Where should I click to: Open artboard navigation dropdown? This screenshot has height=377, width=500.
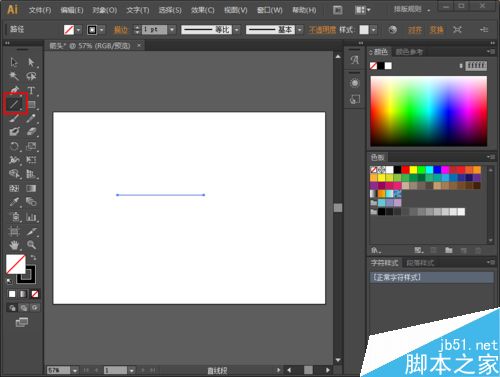coord(132,370)
